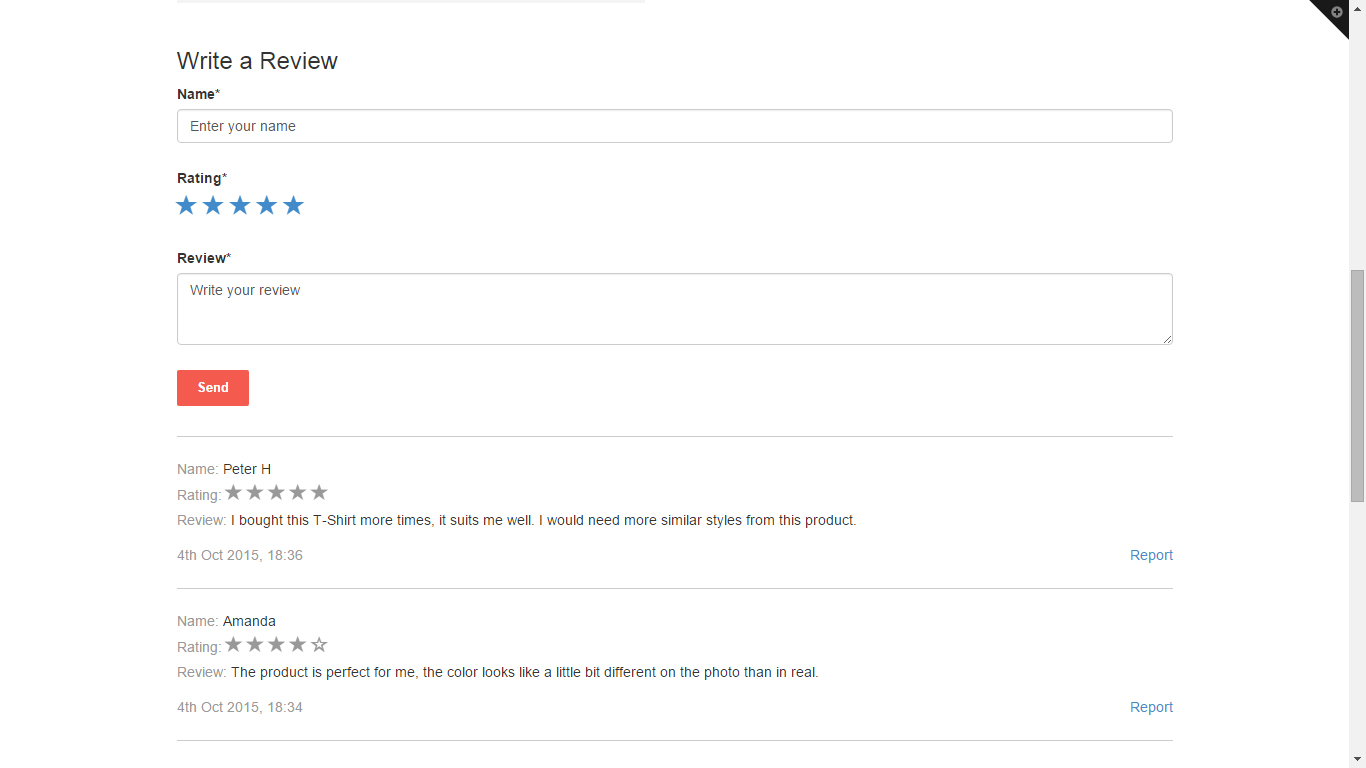Click the Name input field
Screen dimensions: 1366x768
click(x=674, y=126)
